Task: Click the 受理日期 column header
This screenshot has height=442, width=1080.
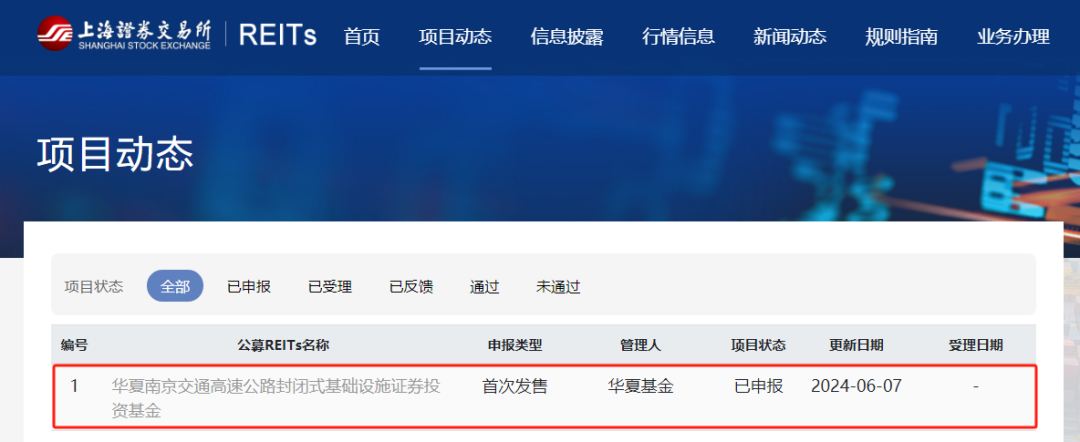Action: [x=975, y=345]
